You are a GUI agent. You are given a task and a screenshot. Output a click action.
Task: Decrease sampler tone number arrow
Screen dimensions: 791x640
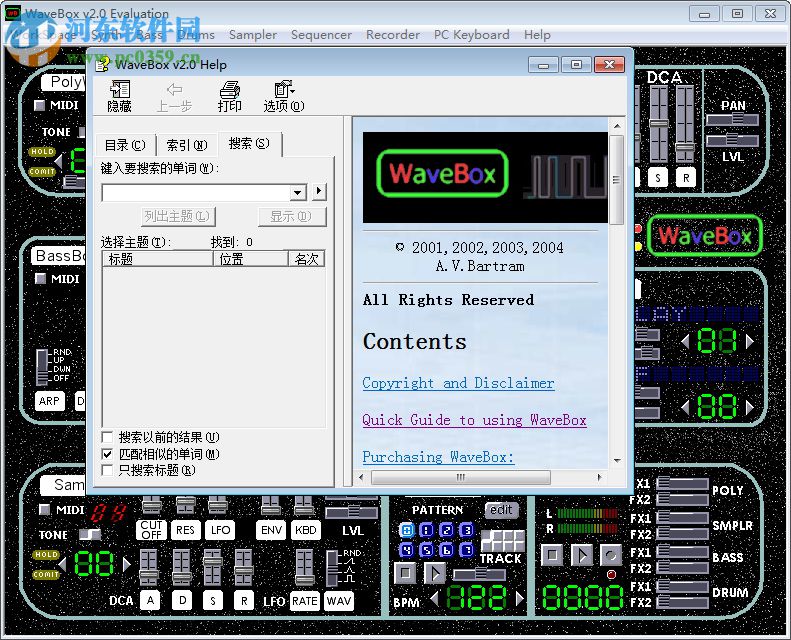click(x=63, y=564)
